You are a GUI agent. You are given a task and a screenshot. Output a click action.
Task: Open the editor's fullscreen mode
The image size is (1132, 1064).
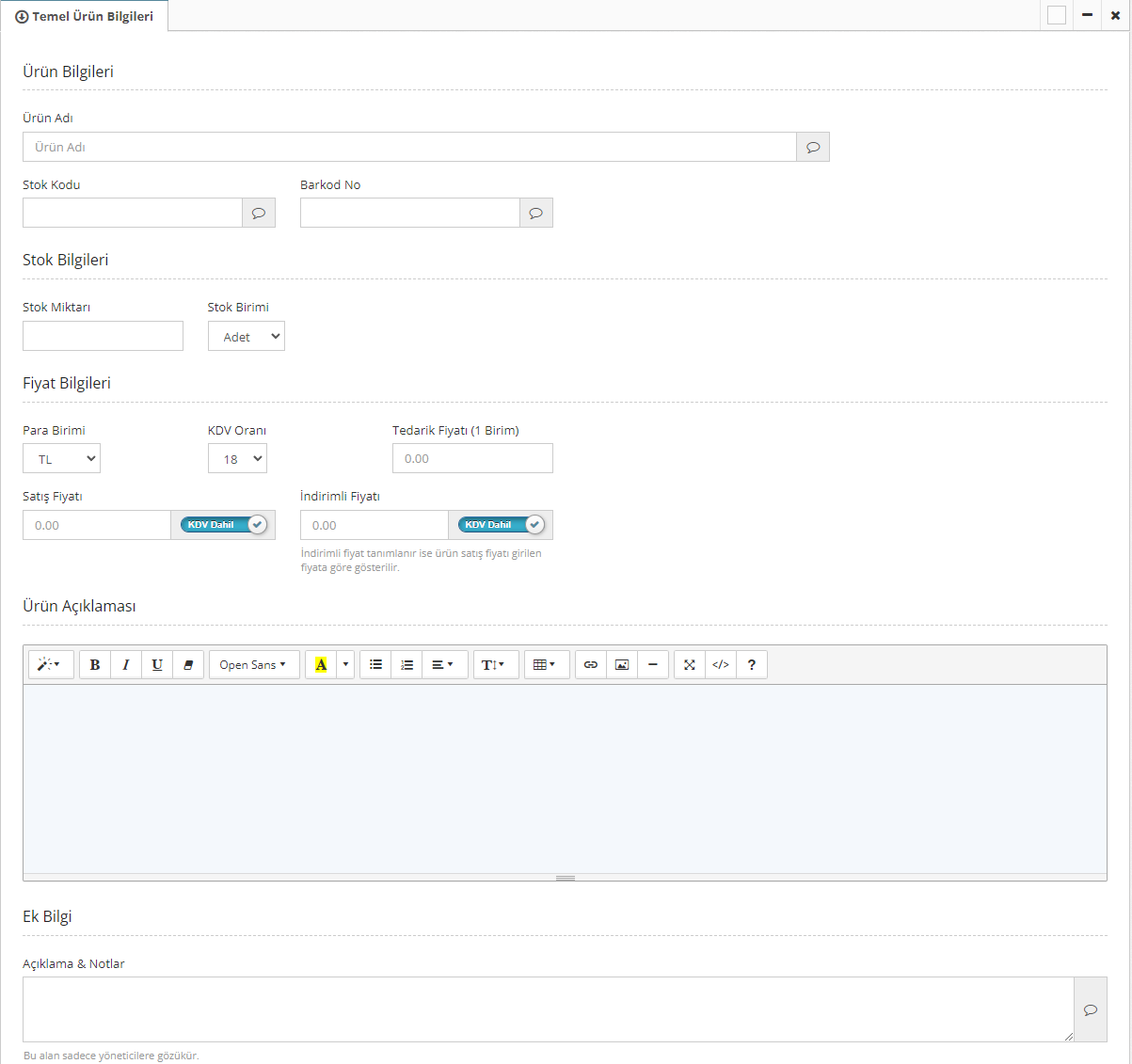pyautogui.click(x=690, y=665)
